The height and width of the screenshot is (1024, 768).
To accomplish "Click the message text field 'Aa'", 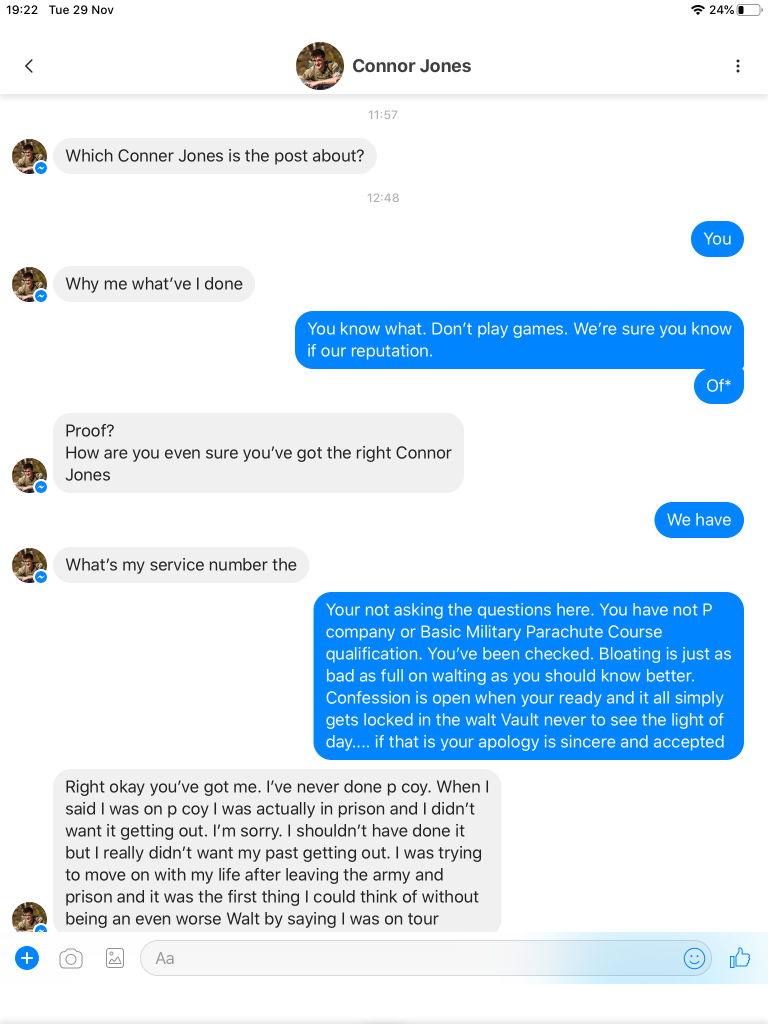I will [410, 958].
